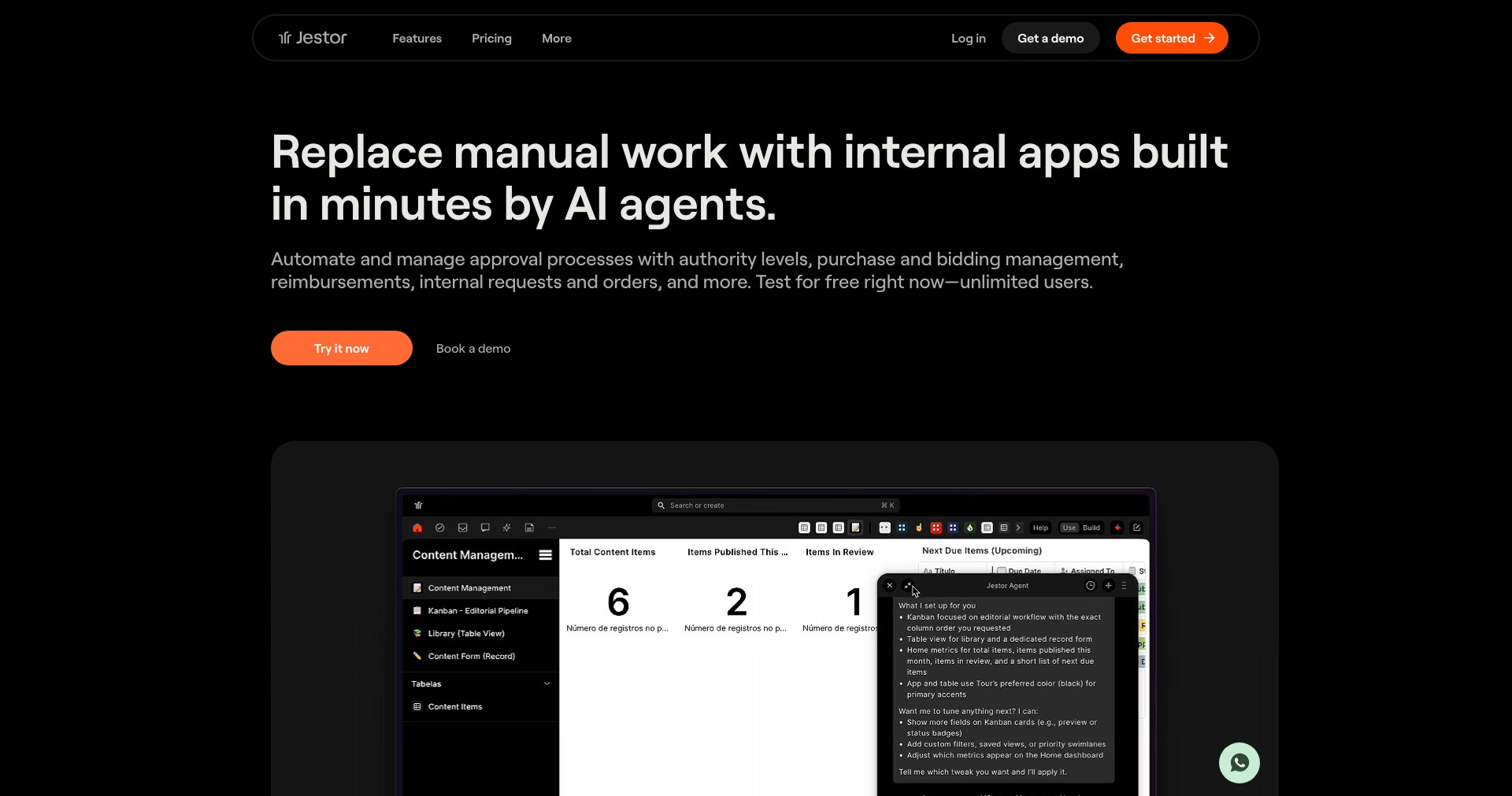Close the Jestor Agent panel

coord(890,585)
